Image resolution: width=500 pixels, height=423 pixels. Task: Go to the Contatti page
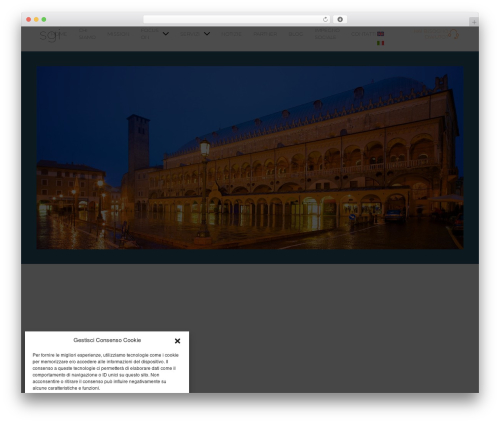(x=363, y=34)
